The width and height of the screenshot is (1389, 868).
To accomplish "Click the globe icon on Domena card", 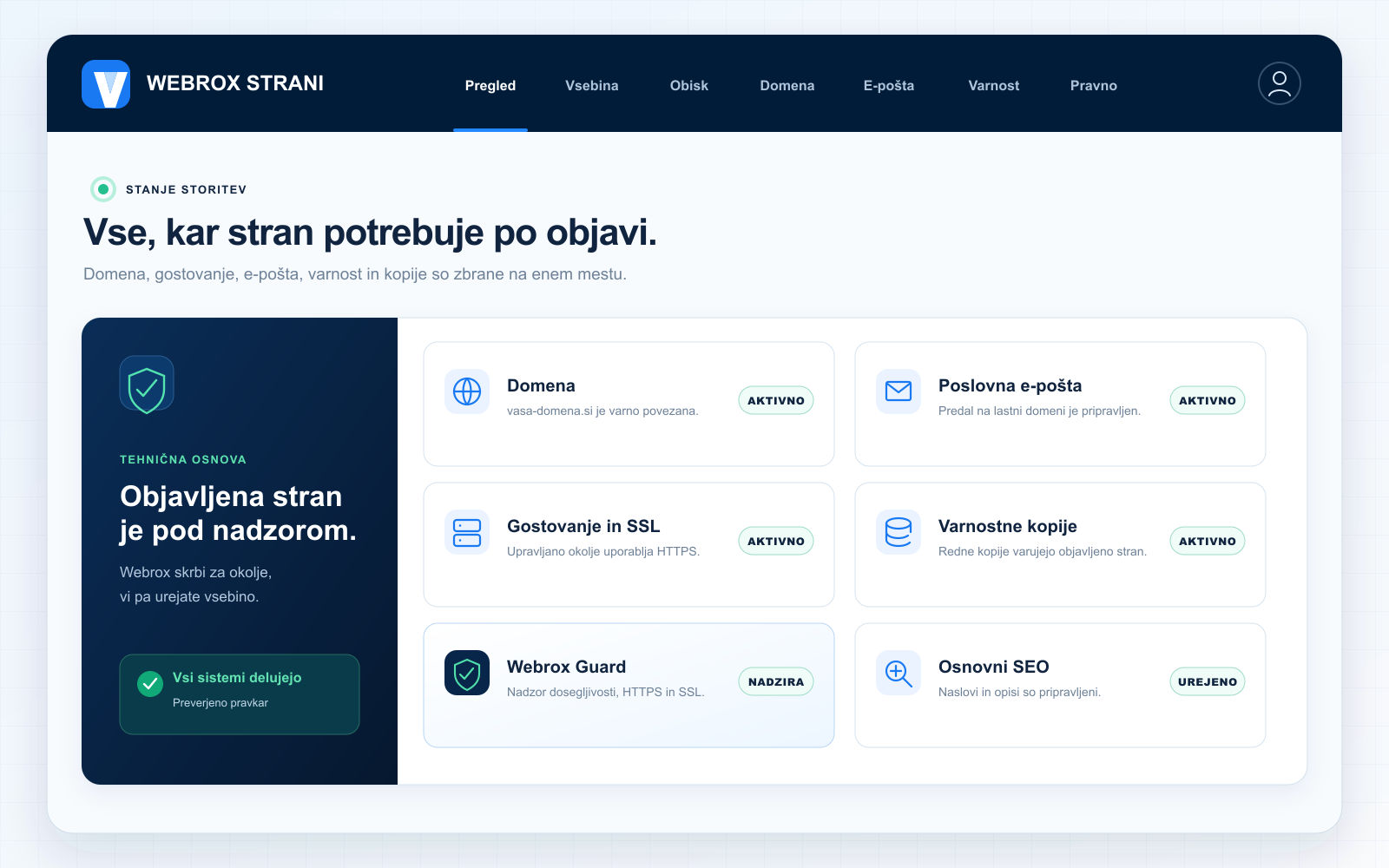I will (467, 391).
